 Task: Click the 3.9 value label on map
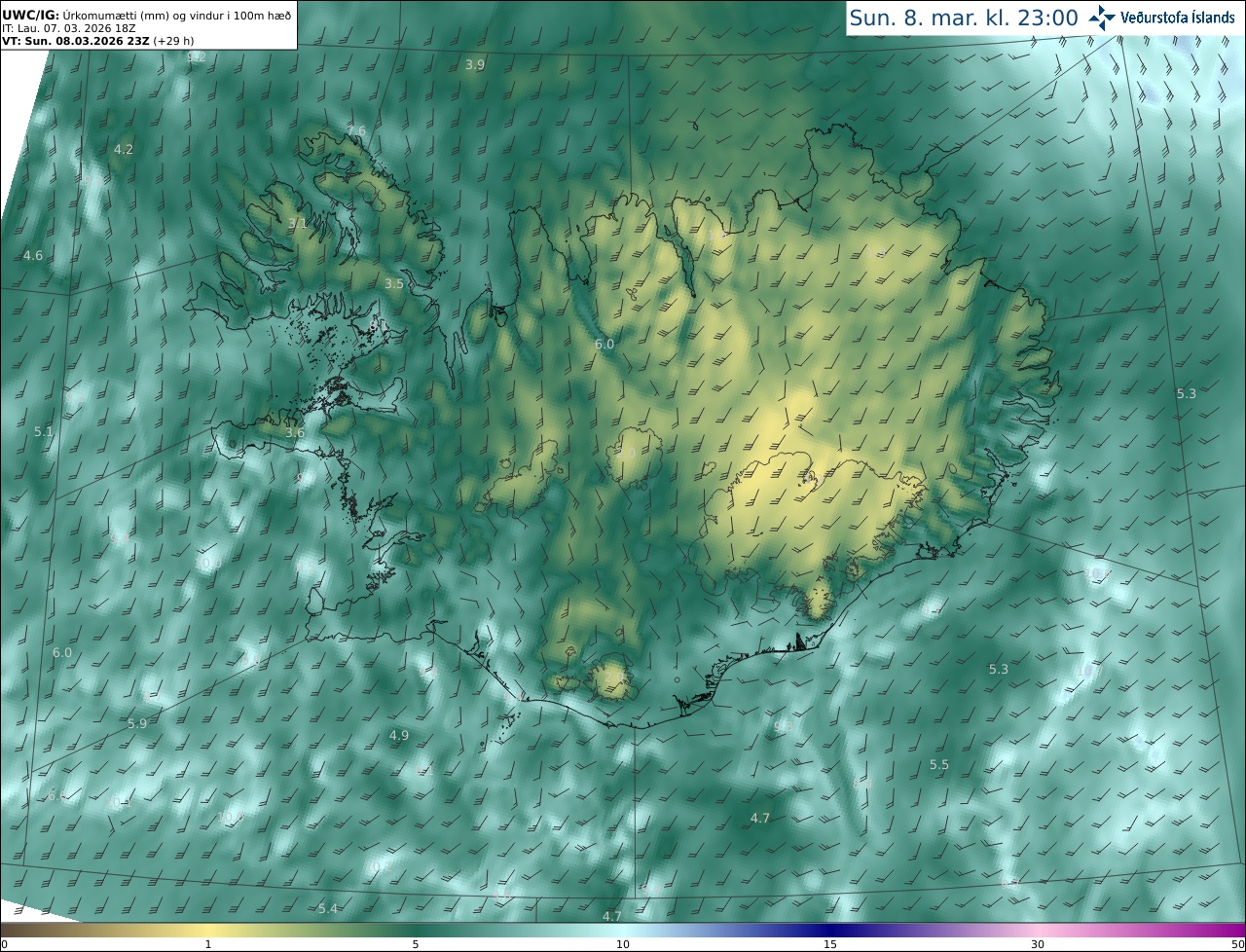[474, 64]
